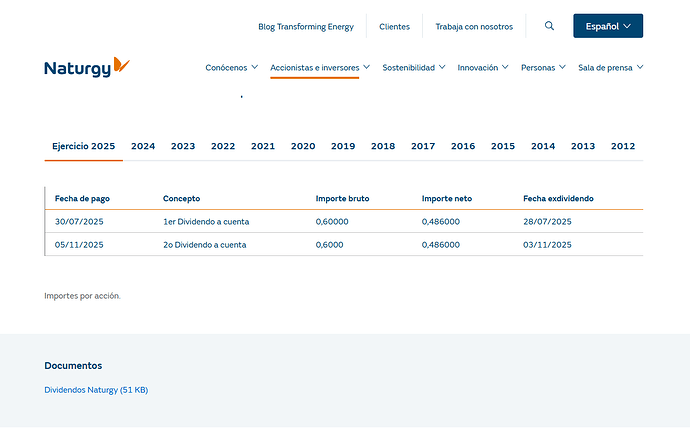Open Blog Transforming Energy link
The width and height of the screenshot is (690, 430).
click(x=306, y=27)
